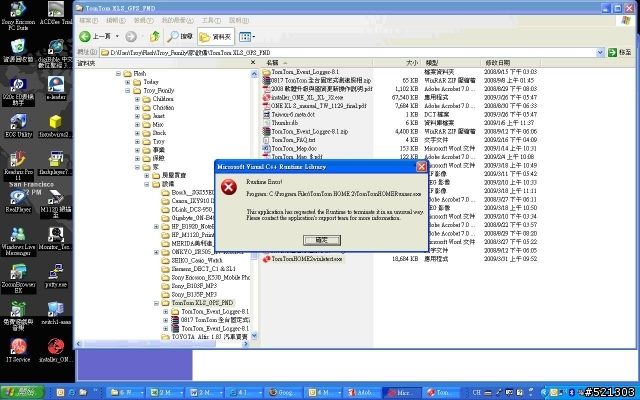Select the RealPlayer desktop icon
This screenshot has height=400, width=640.
pyautogui.click(x=18, y=201)
